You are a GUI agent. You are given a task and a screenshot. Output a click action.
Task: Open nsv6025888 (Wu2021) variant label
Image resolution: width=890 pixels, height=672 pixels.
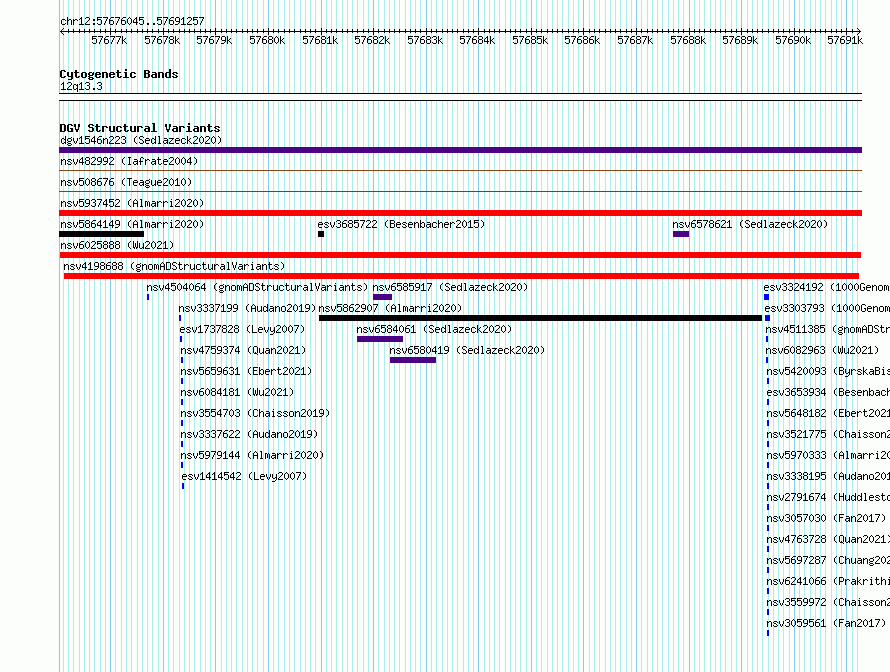click(117, 245)
